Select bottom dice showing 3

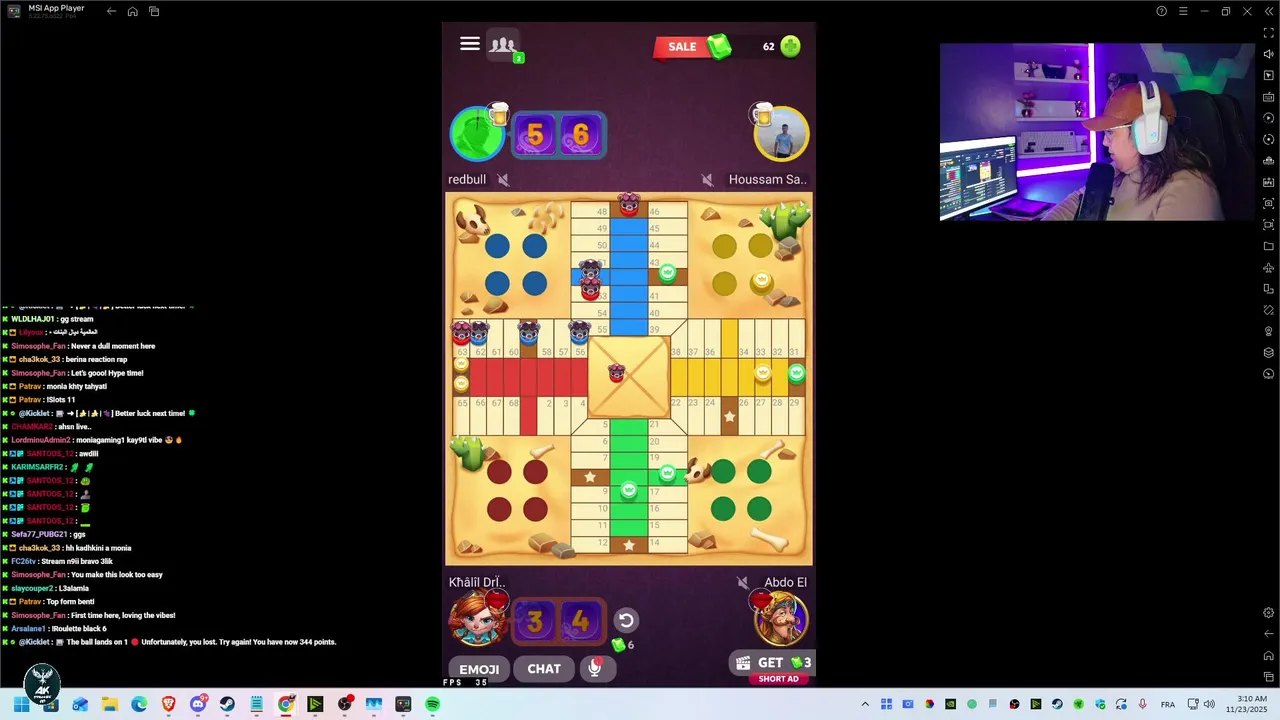coord(535,622)
